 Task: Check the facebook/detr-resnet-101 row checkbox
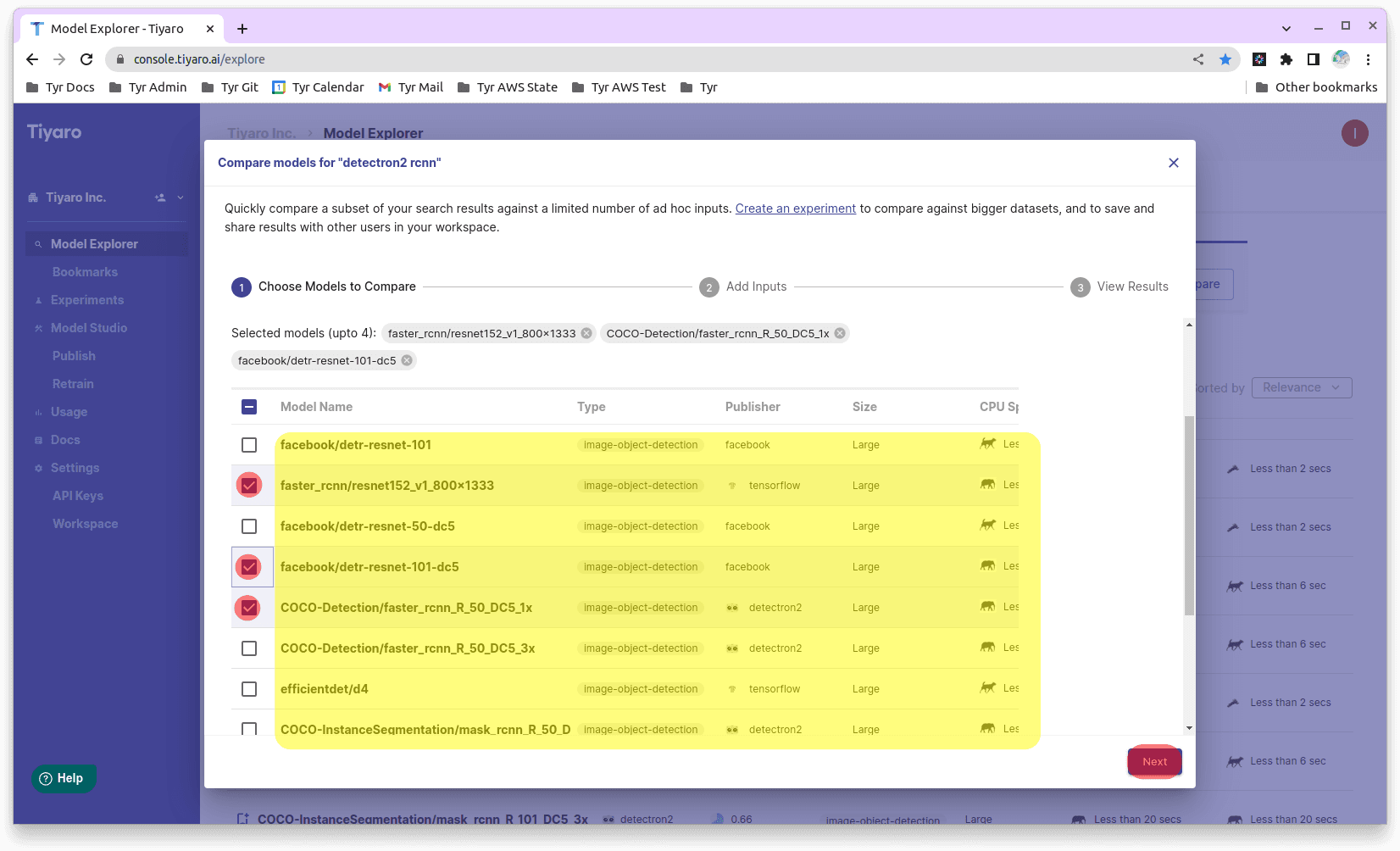249,445
